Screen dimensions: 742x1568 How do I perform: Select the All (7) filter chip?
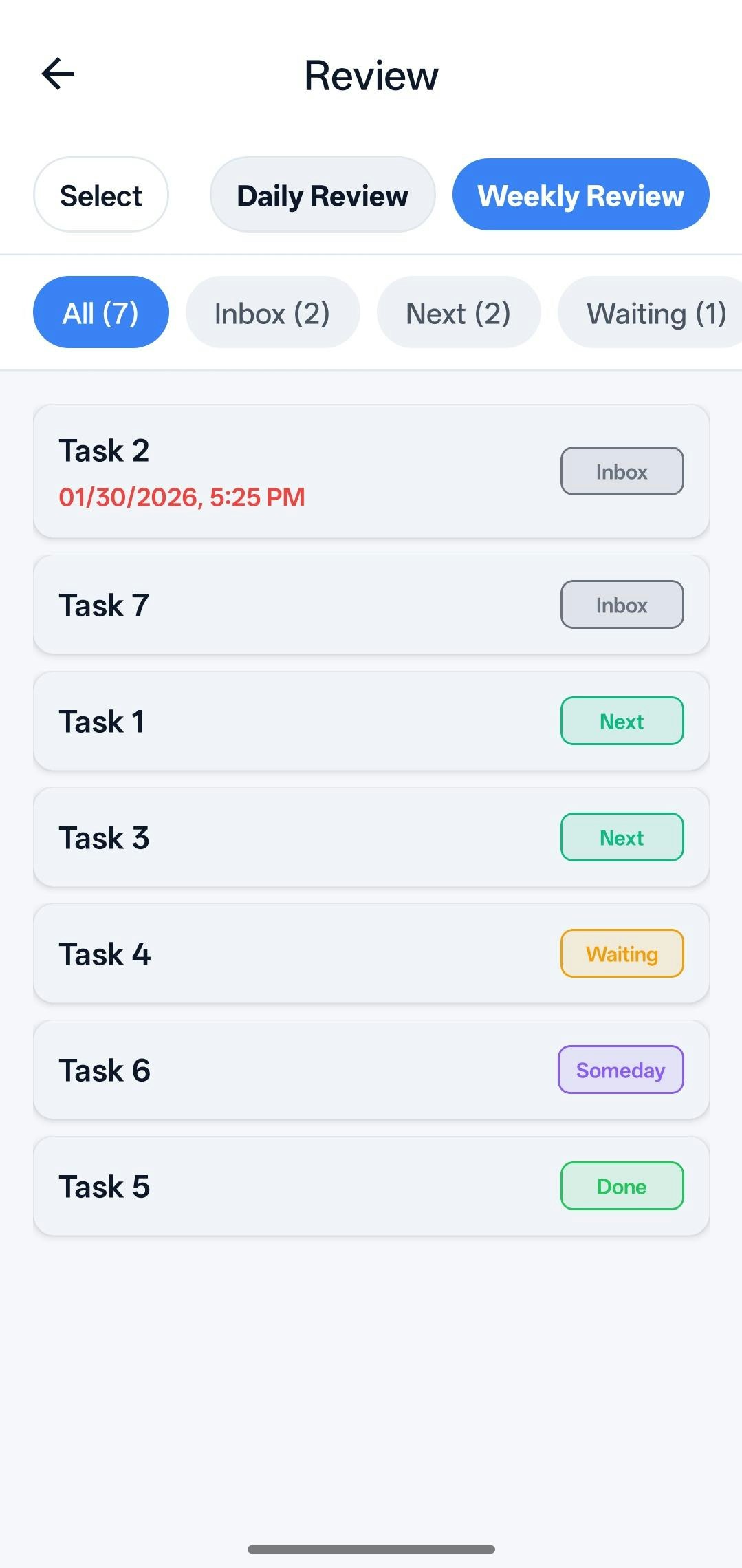100,312
